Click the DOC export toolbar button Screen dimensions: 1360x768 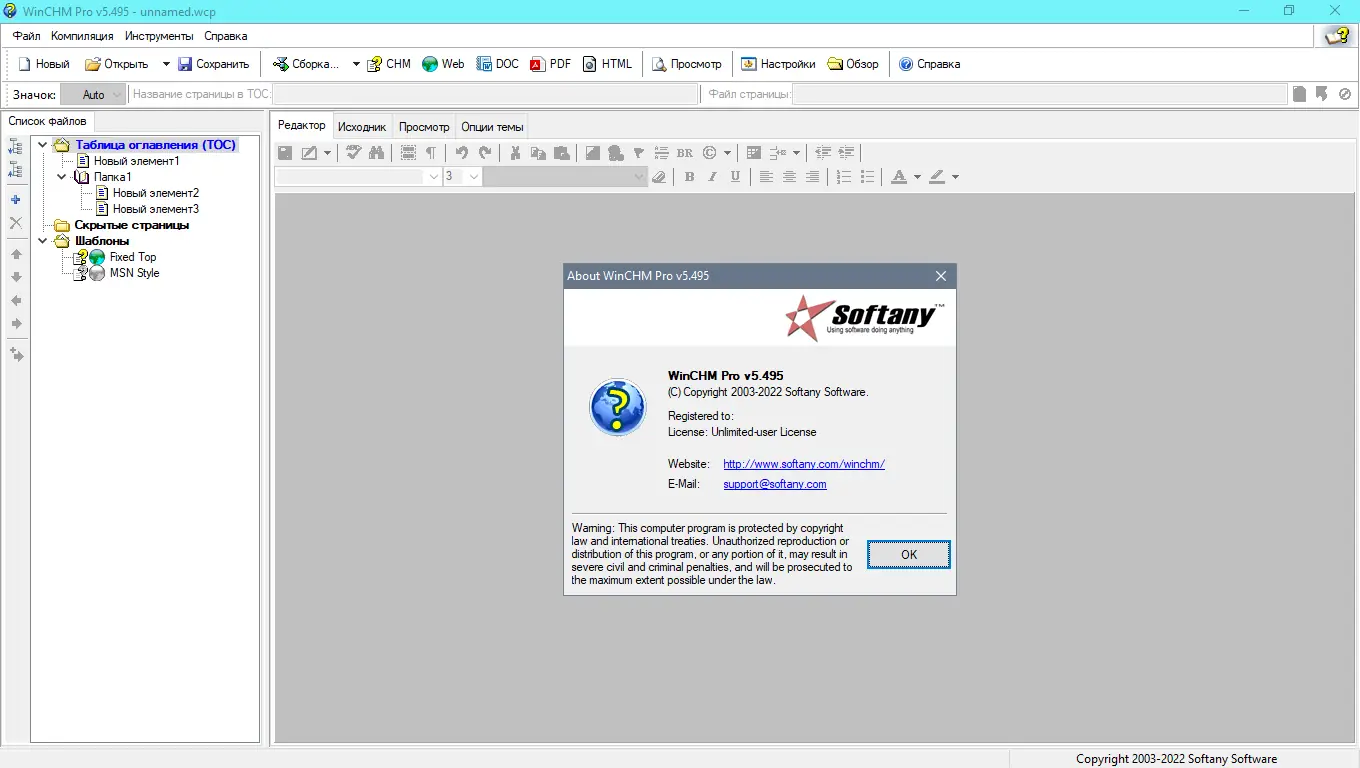[x=498, y=64]
